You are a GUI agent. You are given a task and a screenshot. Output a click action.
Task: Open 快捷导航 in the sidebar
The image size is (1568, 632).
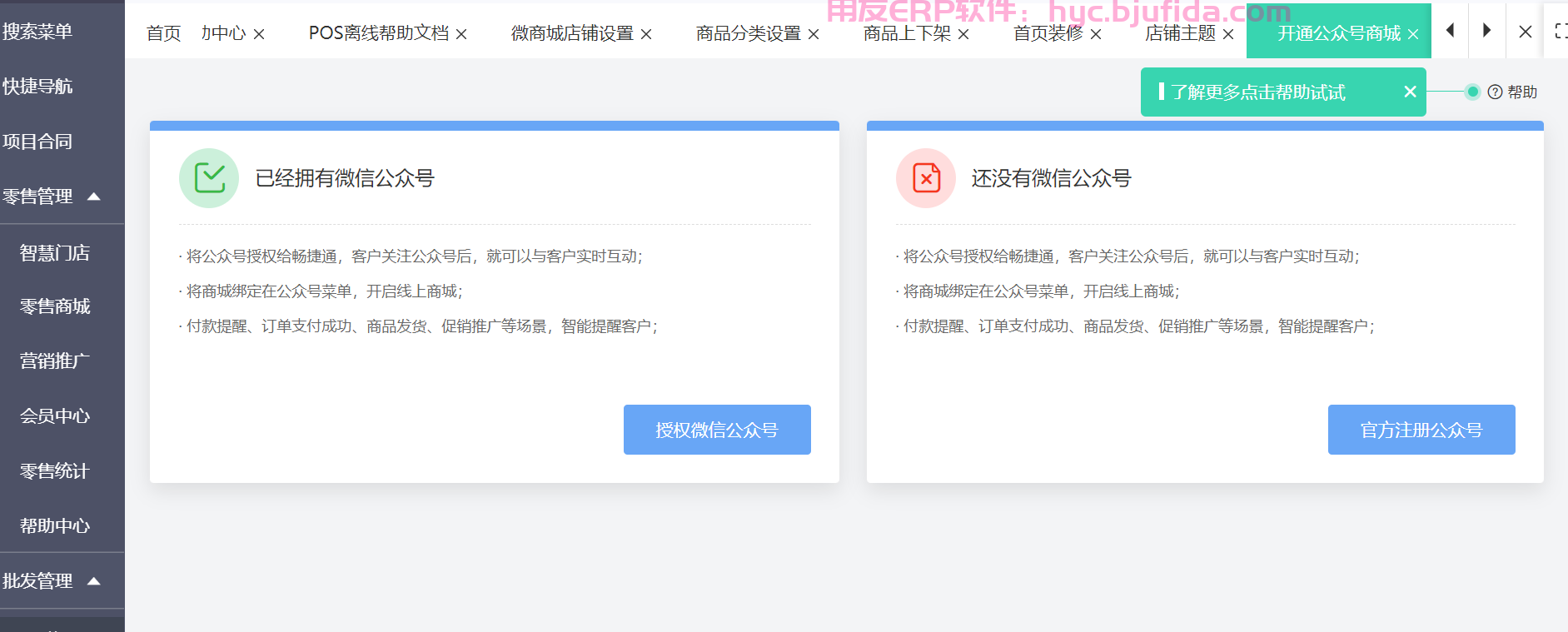[x=37, y=87]
